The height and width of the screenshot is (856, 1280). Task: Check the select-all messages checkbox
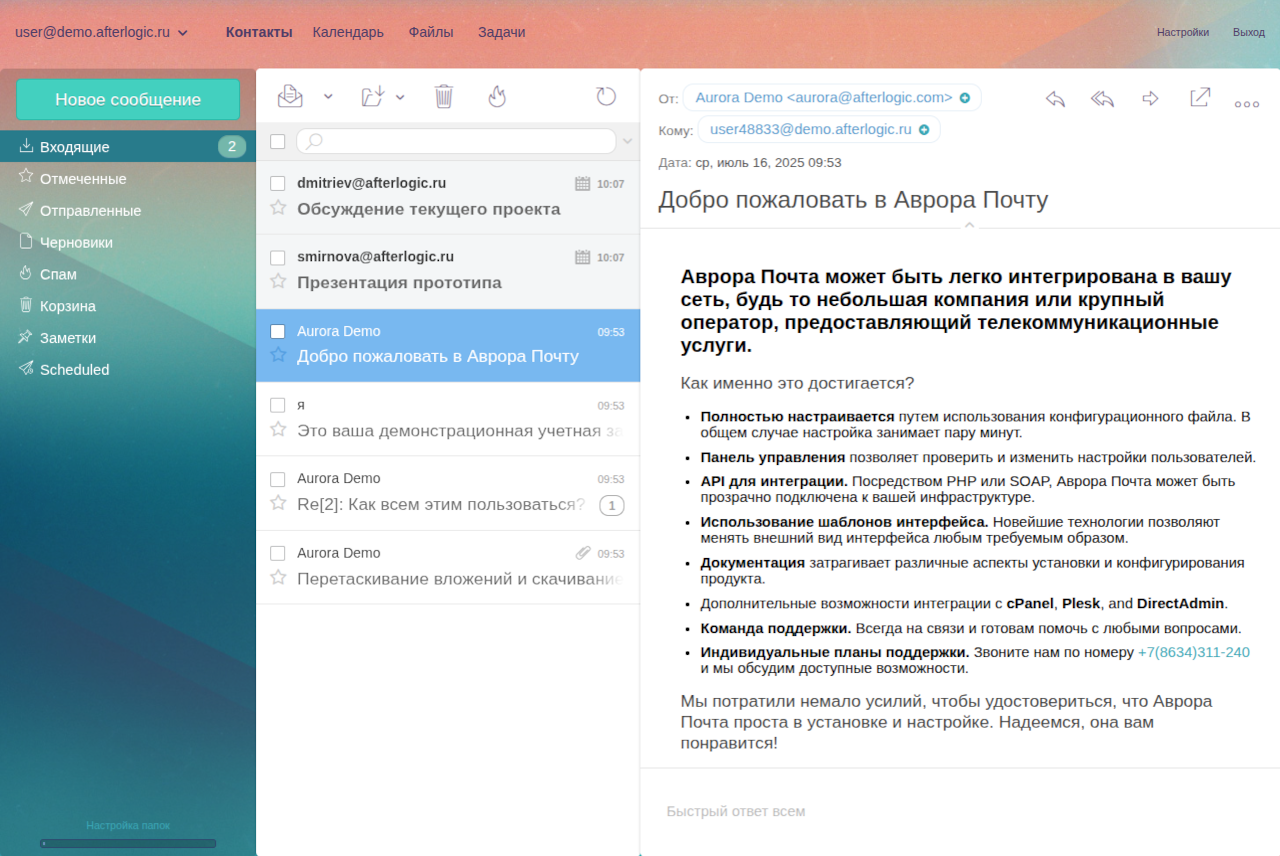coord(278,141)
